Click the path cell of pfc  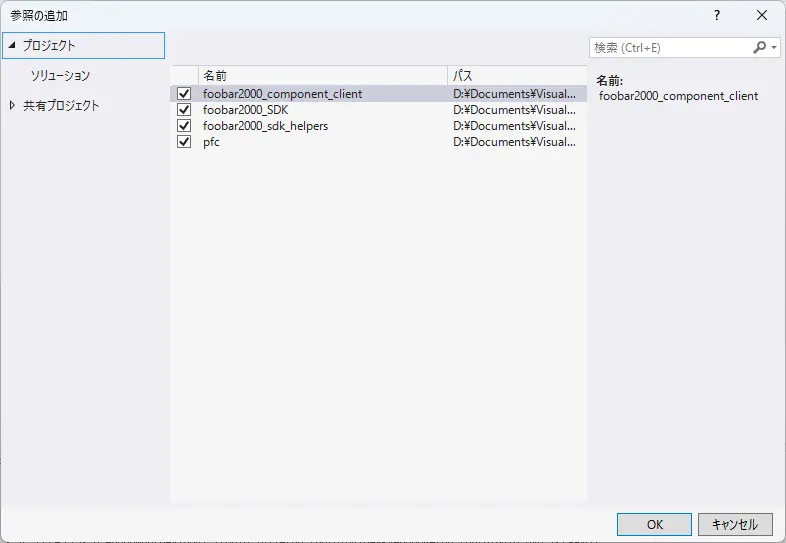click(x=515, y=142)
